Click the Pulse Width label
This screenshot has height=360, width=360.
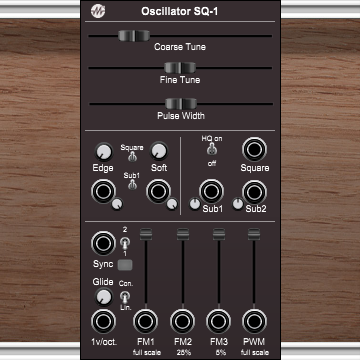(x=181, y=116)
